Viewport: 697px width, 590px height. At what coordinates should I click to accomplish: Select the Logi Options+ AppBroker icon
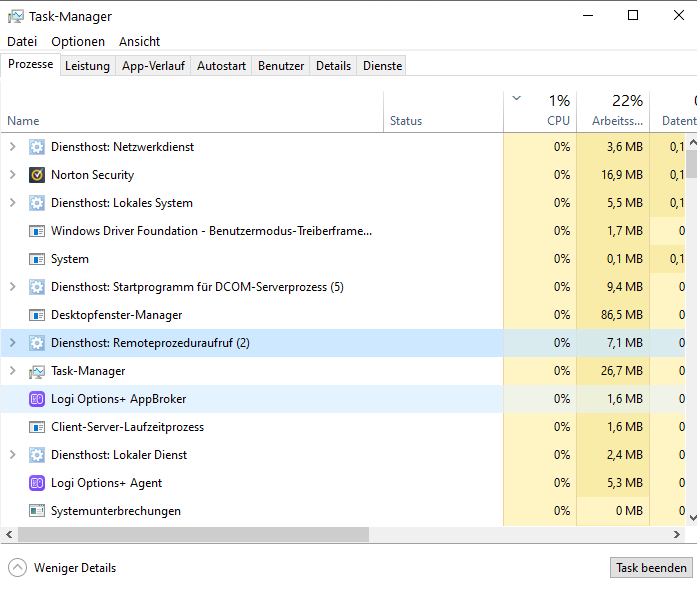click(x=37, y=399)
